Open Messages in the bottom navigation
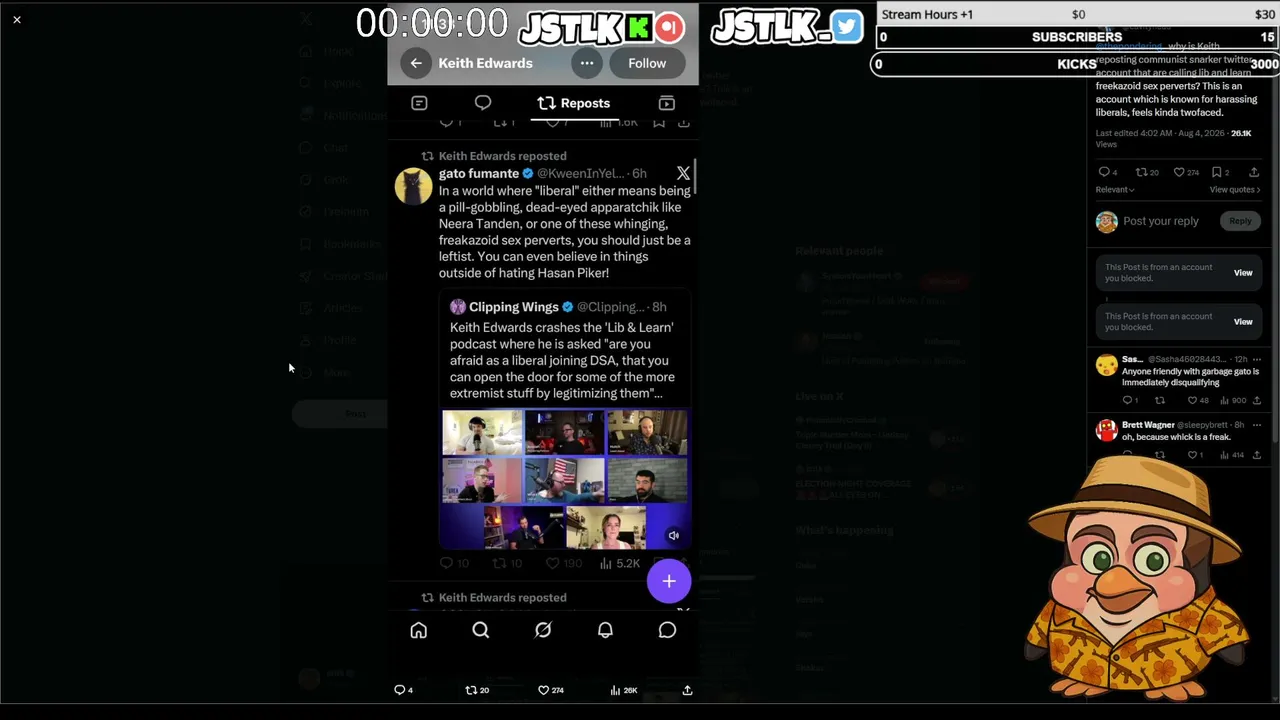This screenshot has height=720, width=1280. [667, 630]
